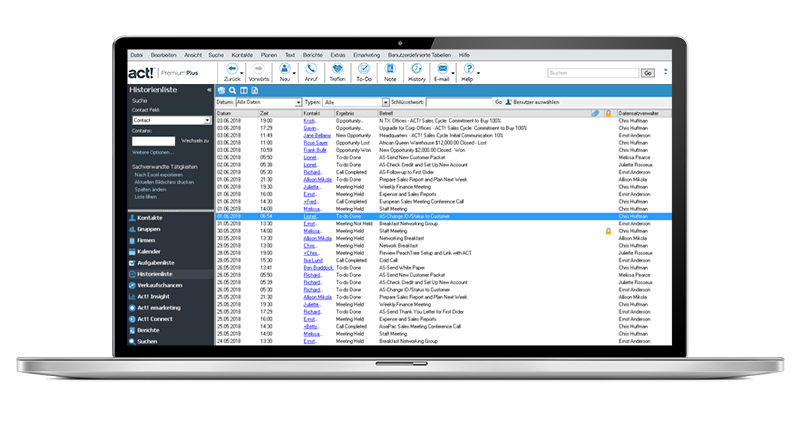Expand the arrow next to Help

click(x=478, y=73)
